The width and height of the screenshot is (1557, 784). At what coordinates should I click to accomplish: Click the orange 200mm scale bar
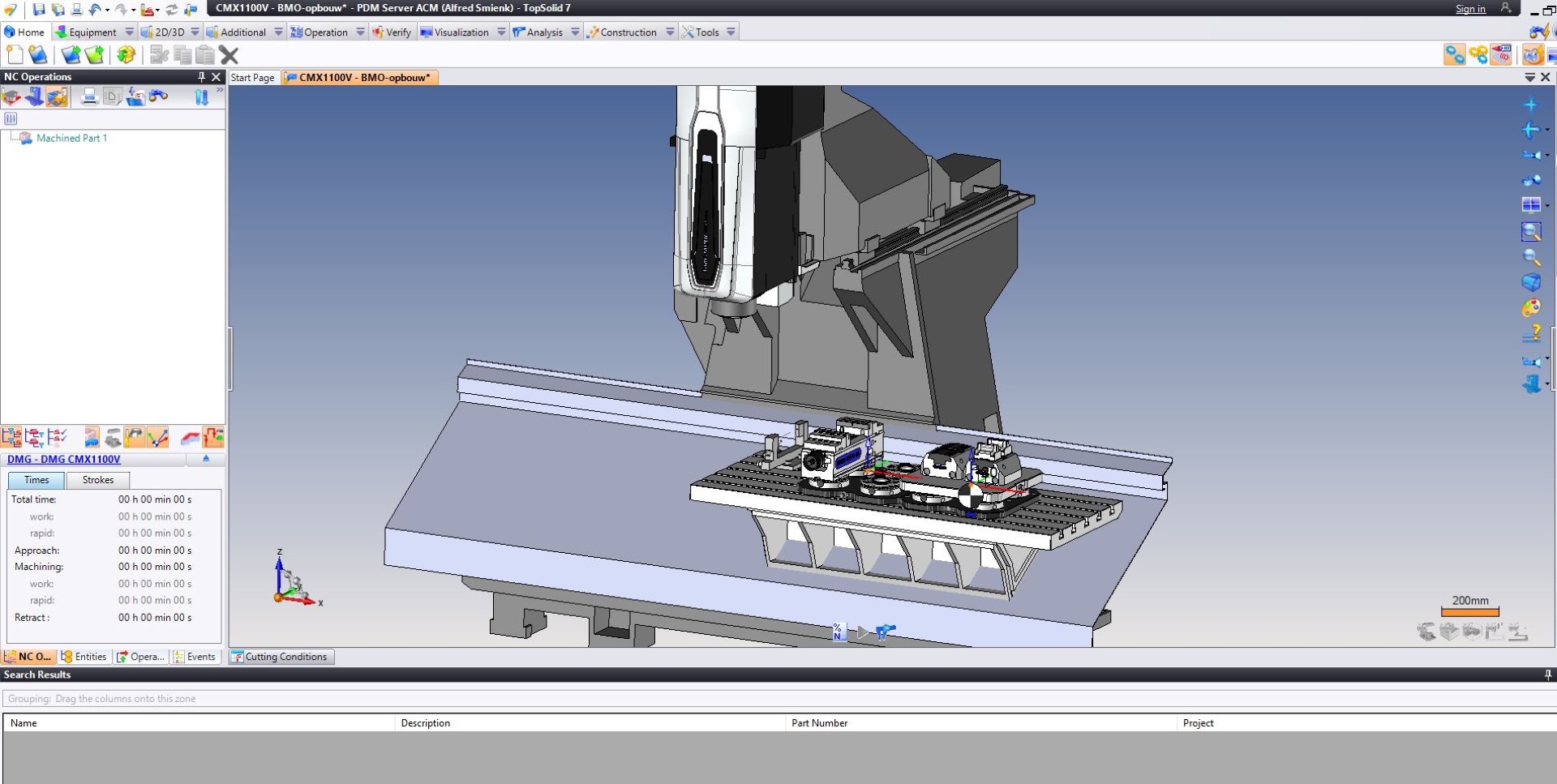[x=1469, y=612]
